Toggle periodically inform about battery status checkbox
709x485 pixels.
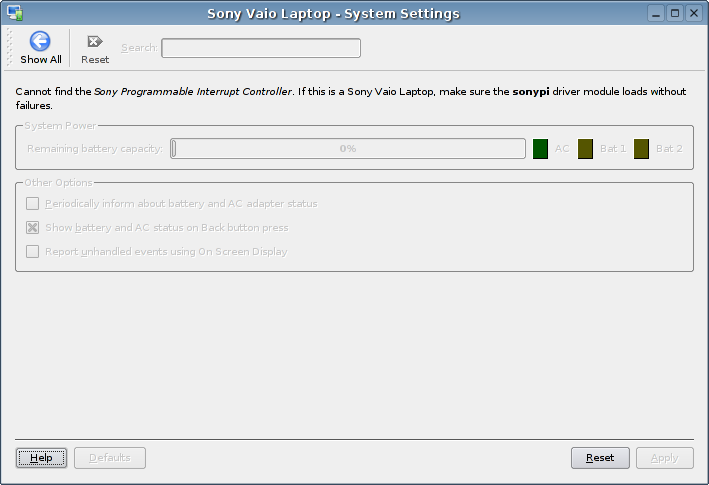[33, 204]
